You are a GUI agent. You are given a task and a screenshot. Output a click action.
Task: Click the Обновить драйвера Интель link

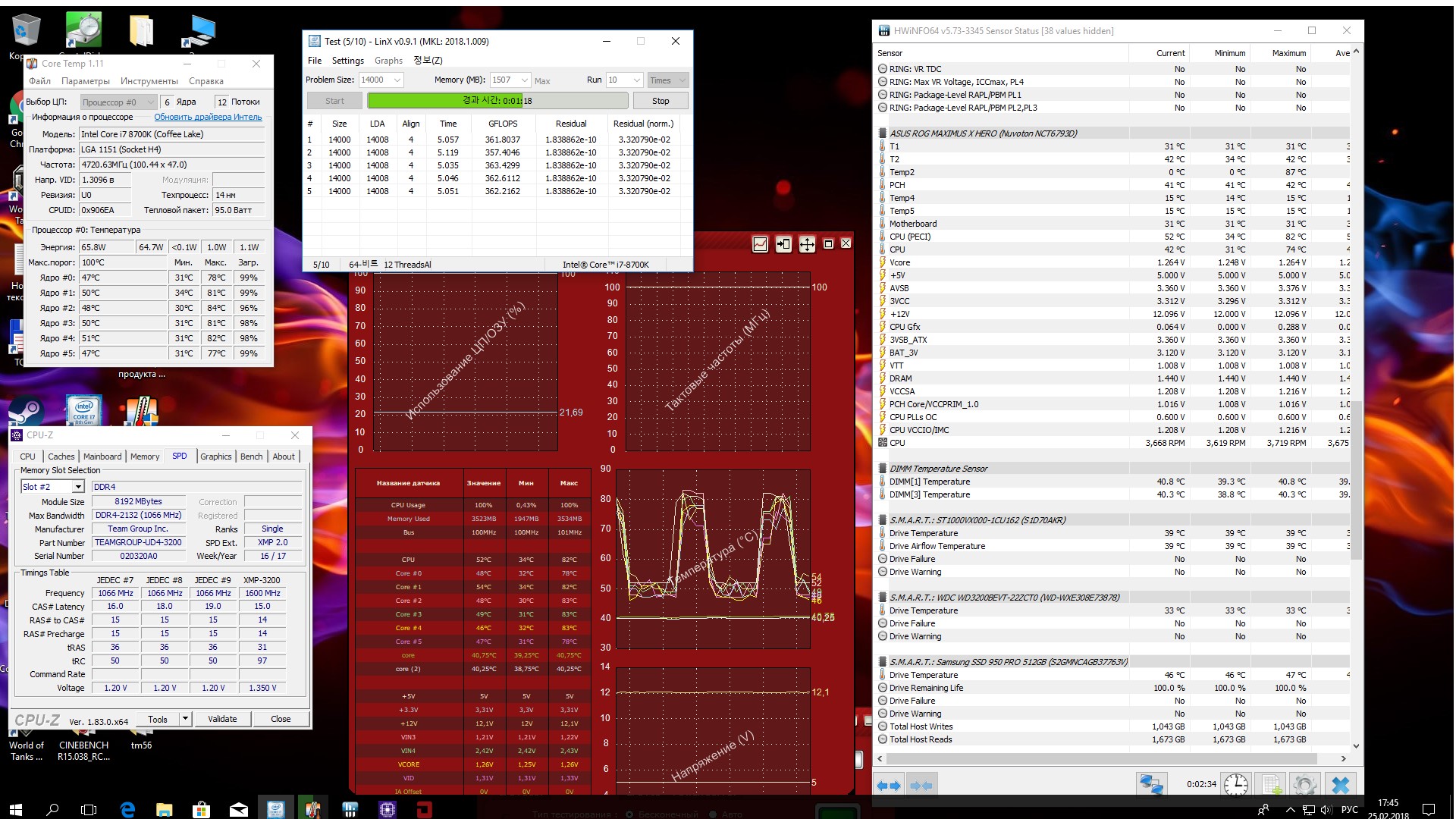(x=208, y=117)
